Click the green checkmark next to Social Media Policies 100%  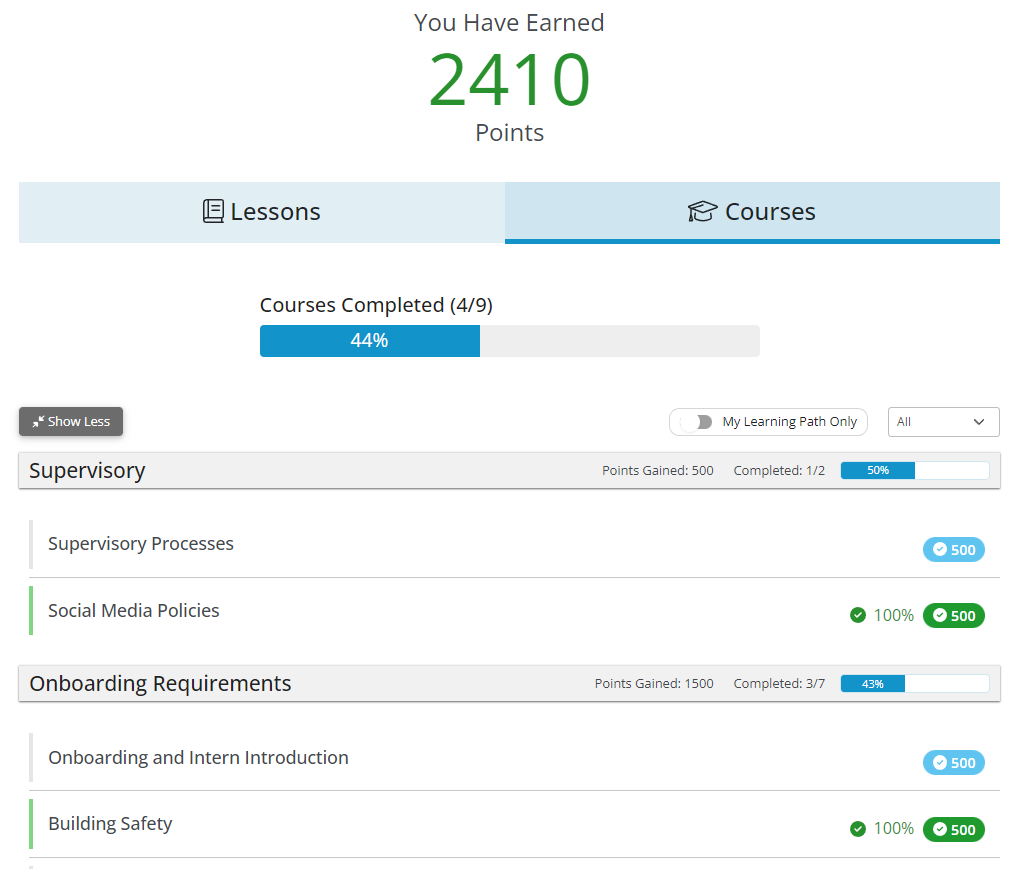click(x=858, y=615)
